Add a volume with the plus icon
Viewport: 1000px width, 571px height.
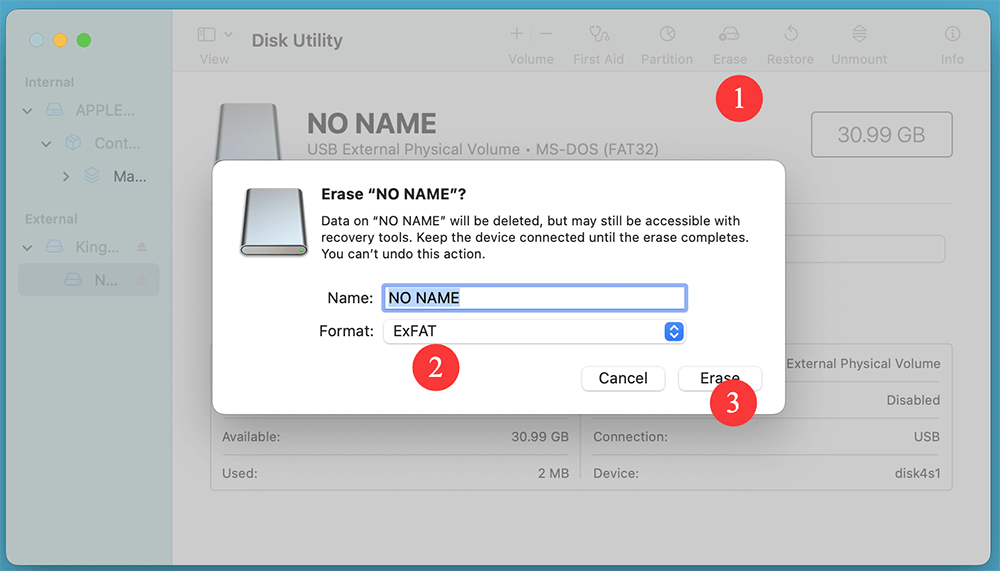click(517, 34)
